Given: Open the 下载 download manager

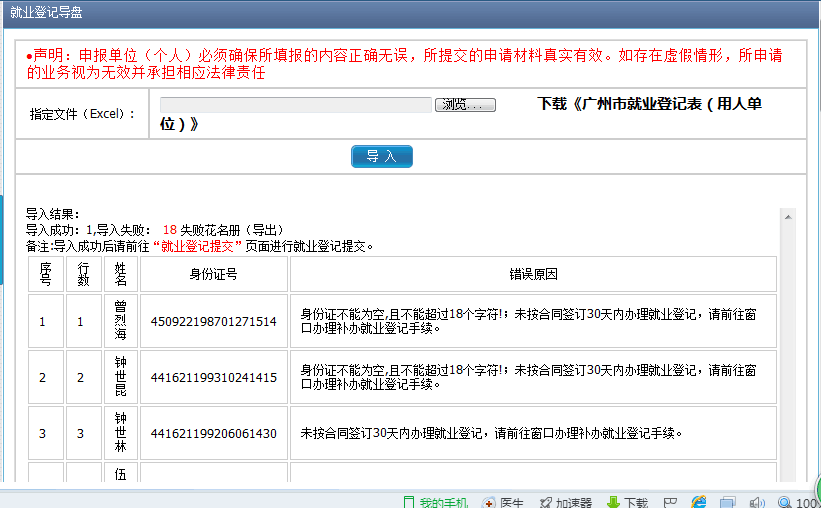Looking at the screenshot, I should (628, 502).
